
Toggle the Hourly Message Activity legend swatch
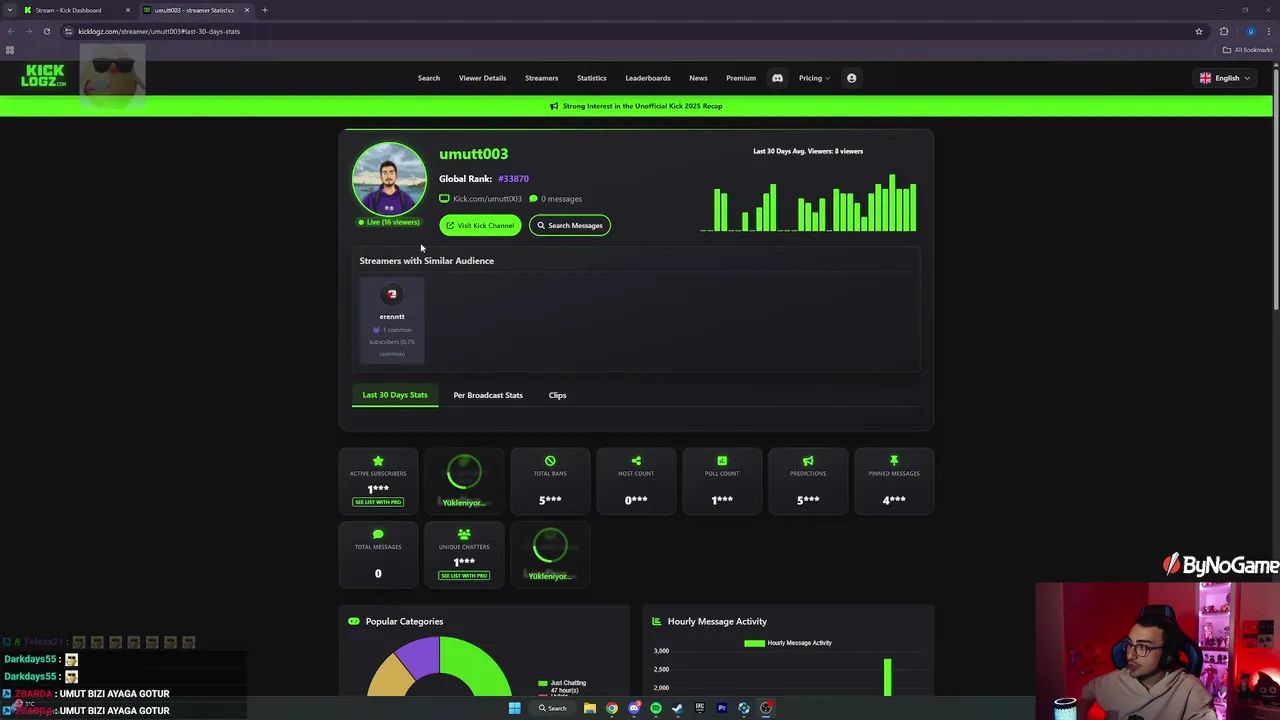tap(754, 643)
